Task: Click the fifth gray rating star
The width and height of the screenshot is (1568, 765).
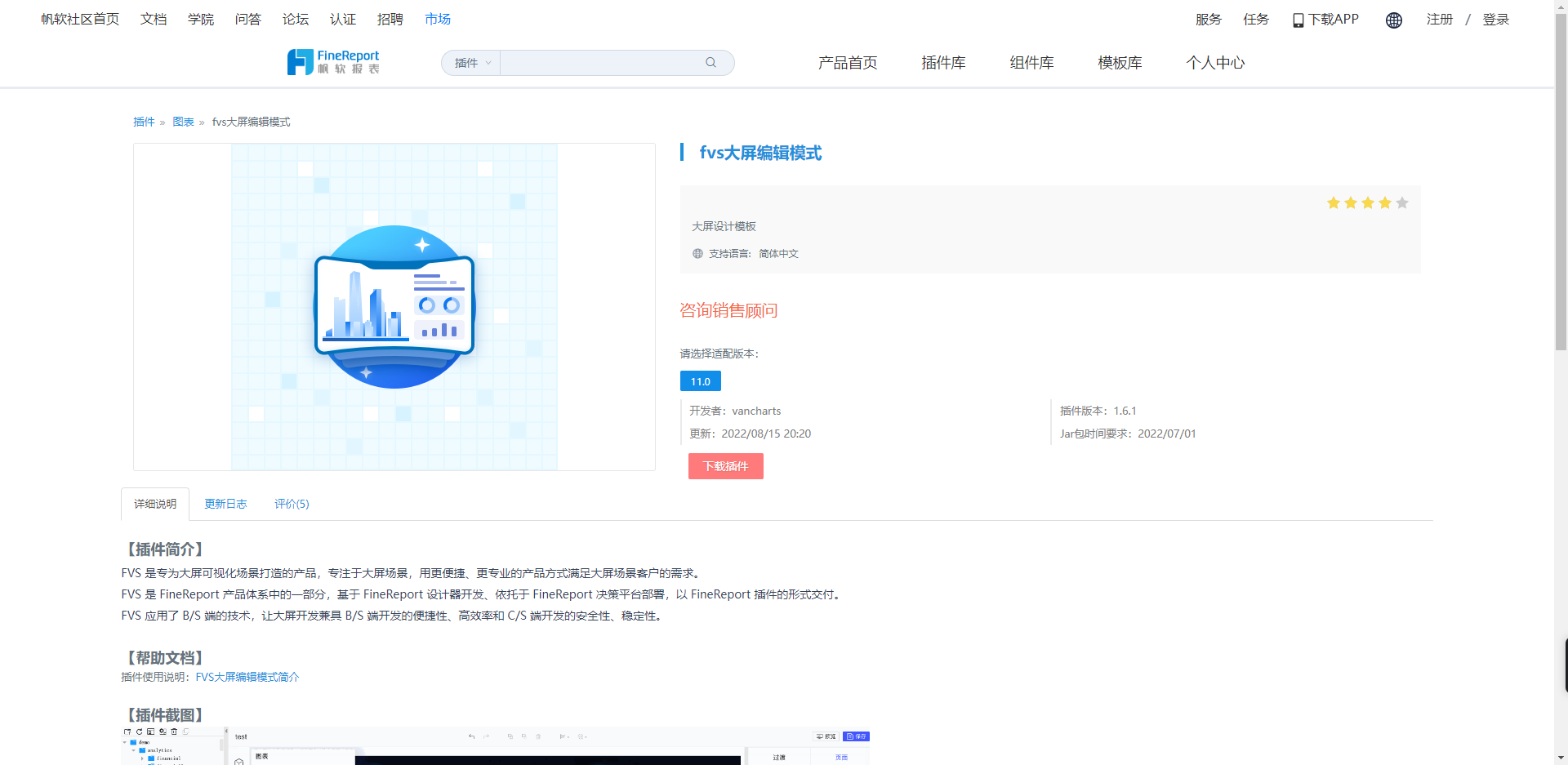Action: pyautogui.click(x=1401, y=203)
